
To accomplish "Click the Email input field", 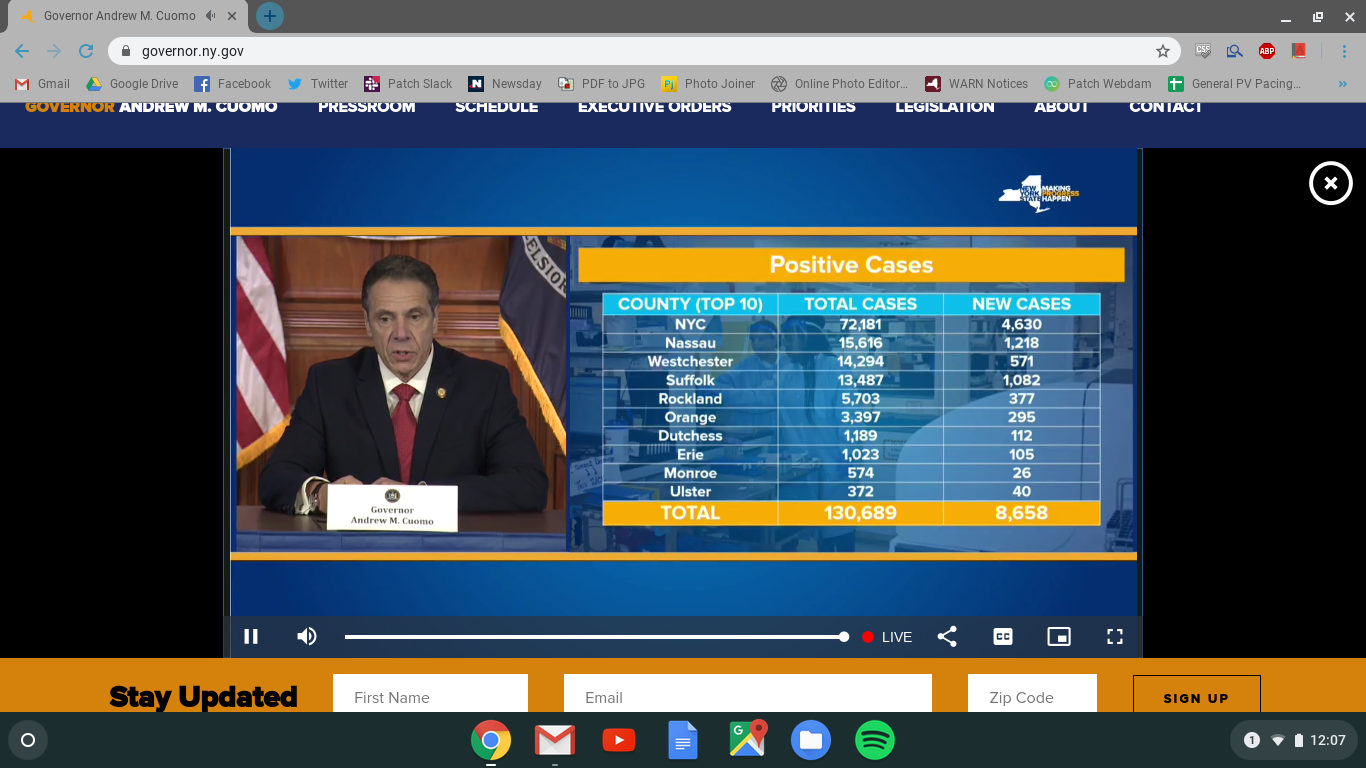I will tap(747, 697).
